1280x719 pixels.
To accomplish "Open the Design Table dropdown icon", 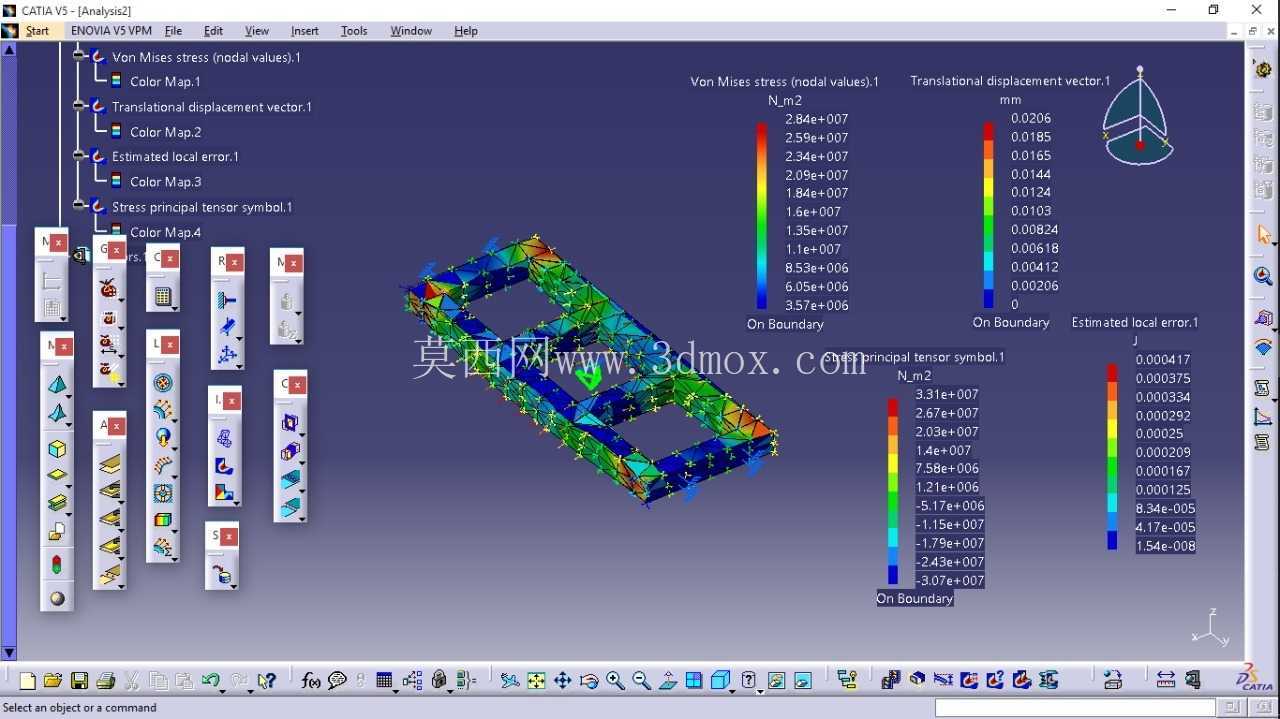I will click(396, 690).
